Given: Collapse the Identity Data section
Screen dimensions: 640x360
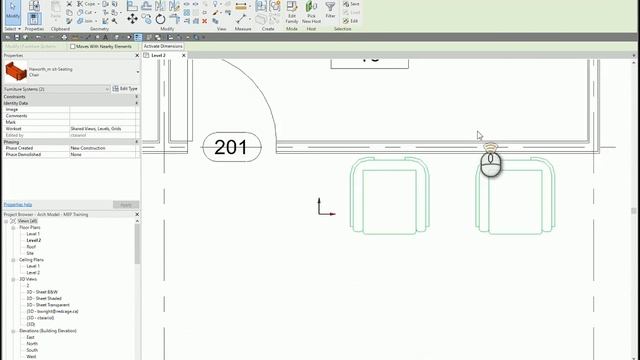Looking at the screenshot, I should click(x=137, y=103).
